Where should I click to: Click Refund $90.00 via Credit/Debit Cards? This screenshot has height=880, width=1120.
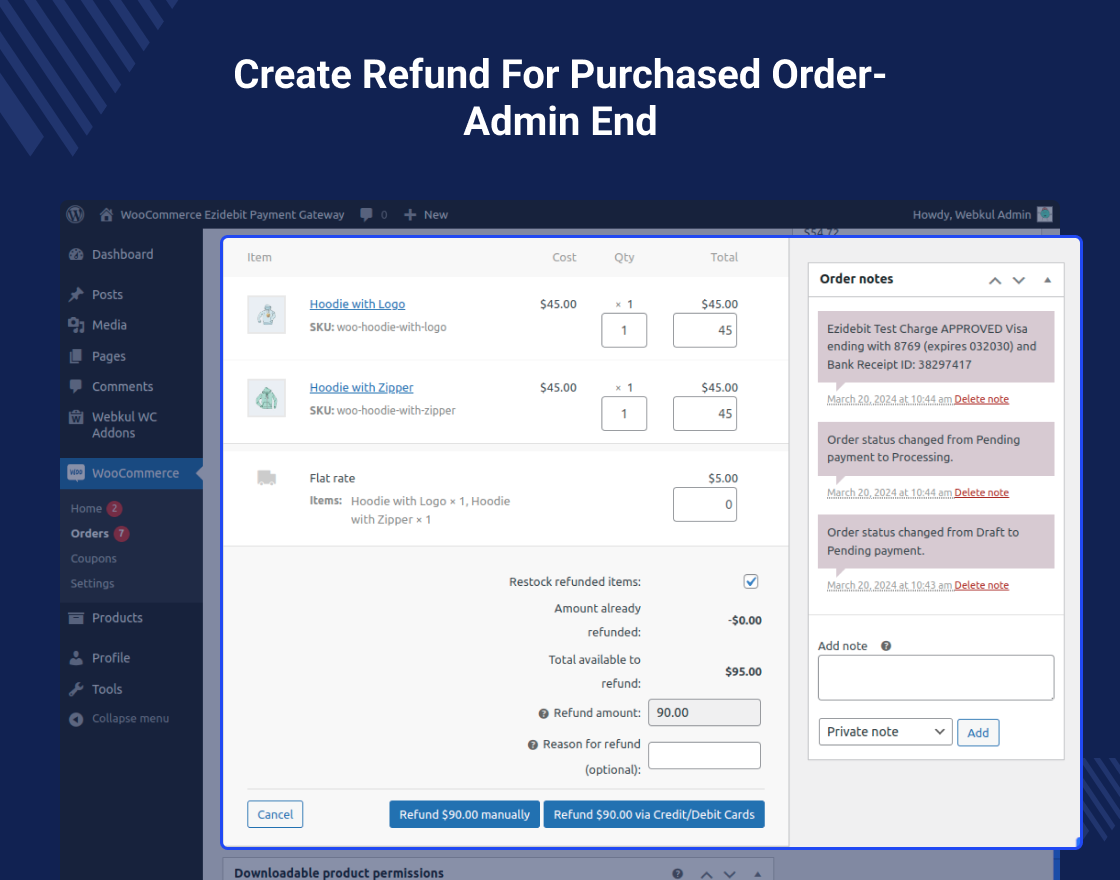click(x=654, y=814)
